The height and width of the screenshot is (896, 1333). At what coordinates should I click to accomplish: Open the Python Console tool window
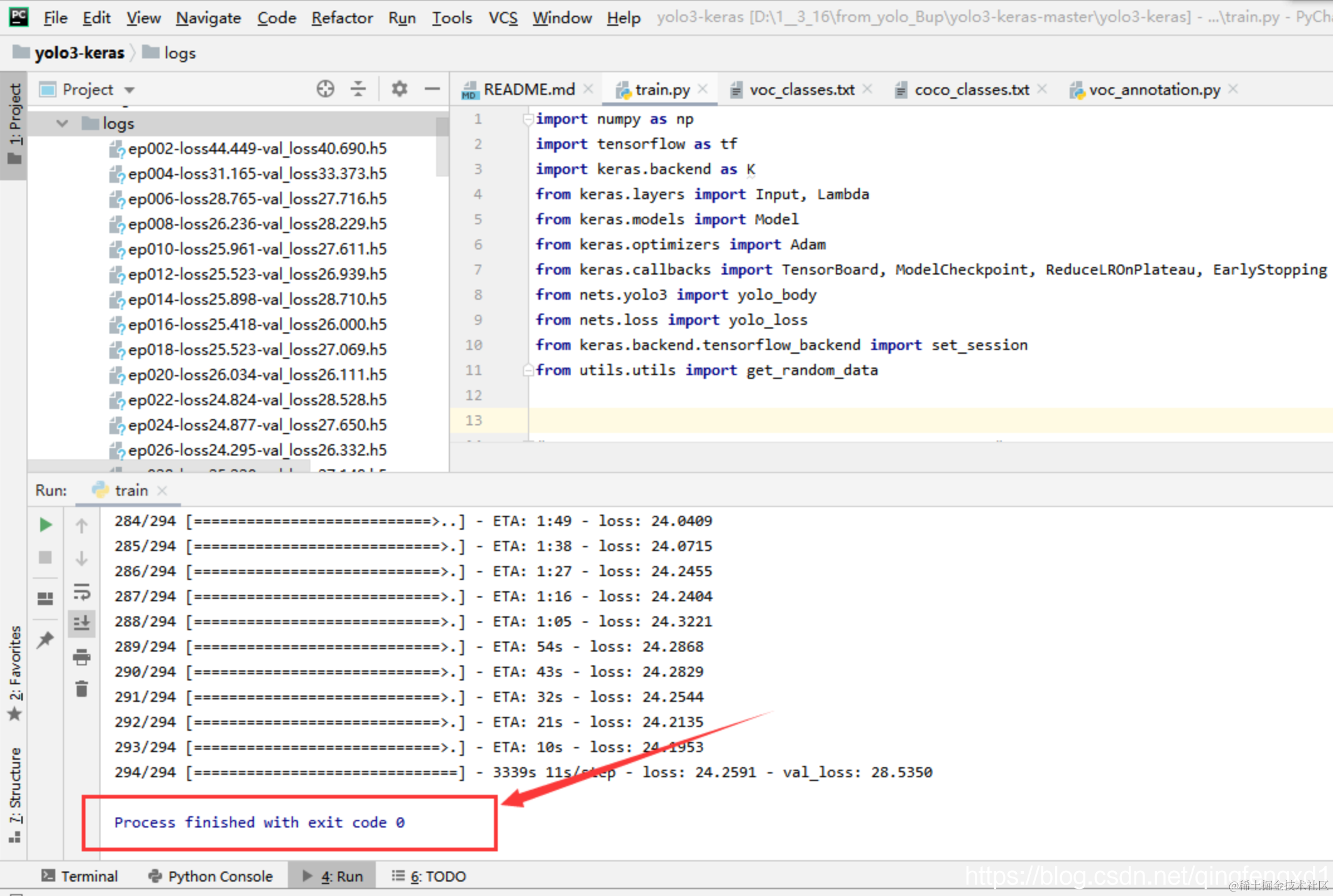[211, 876]
